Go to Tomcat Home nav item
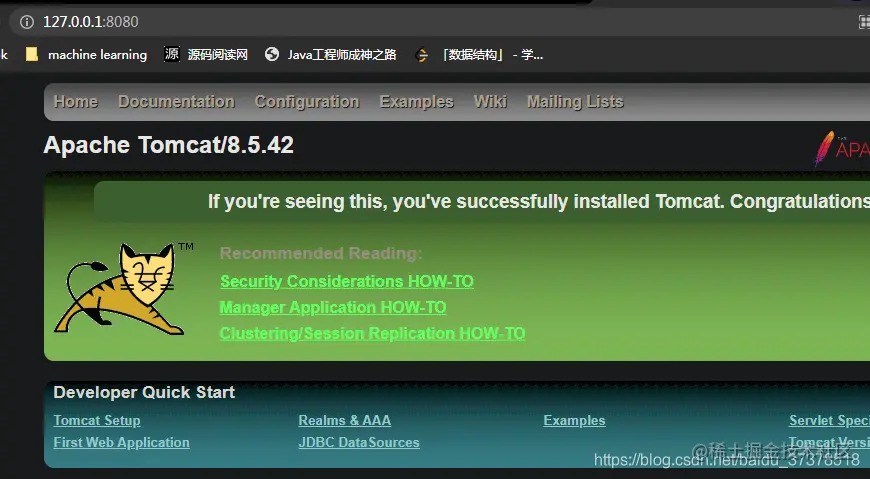 pos(76,102)
